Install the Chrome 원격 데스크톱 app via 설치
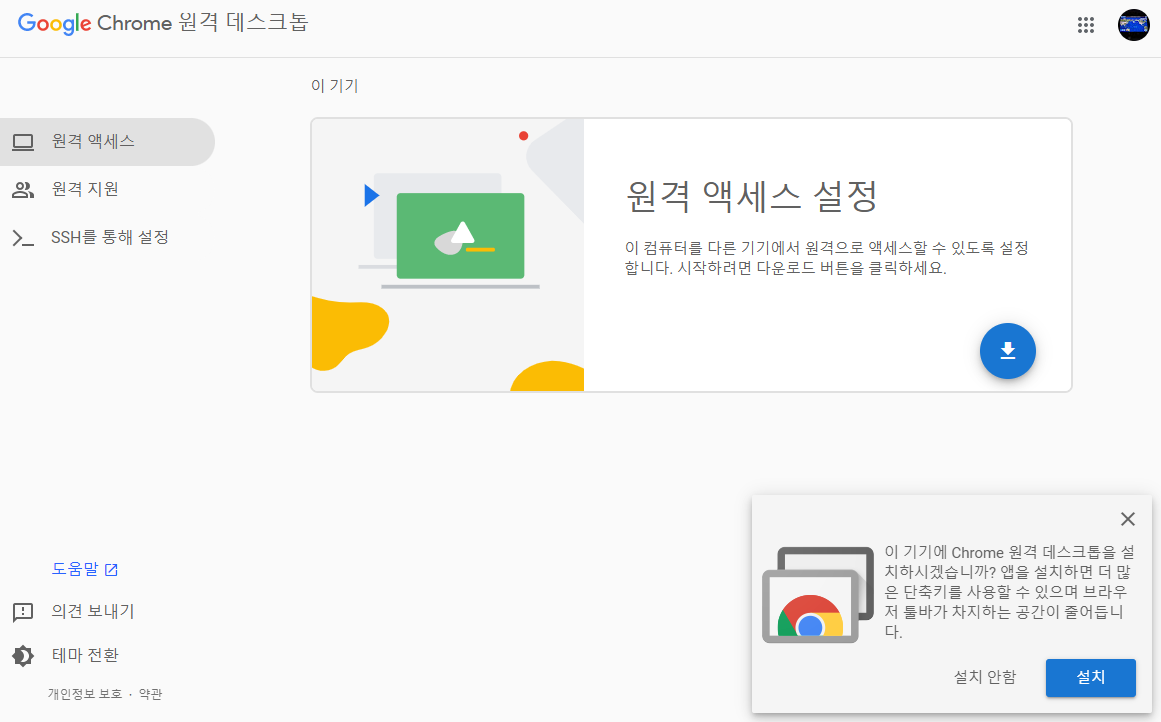This screenshot has height=722, width=1161. 1090,678
